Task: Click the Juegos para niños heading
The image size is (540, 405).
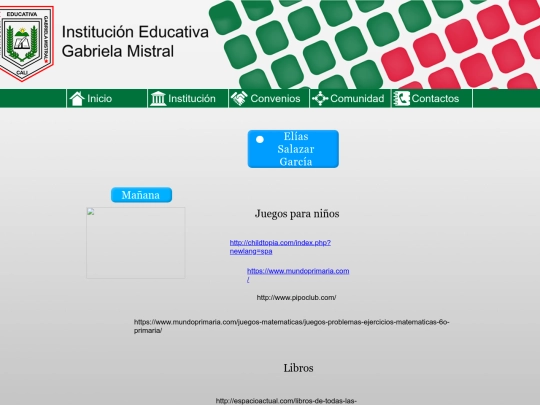Action: click(297, 214)
